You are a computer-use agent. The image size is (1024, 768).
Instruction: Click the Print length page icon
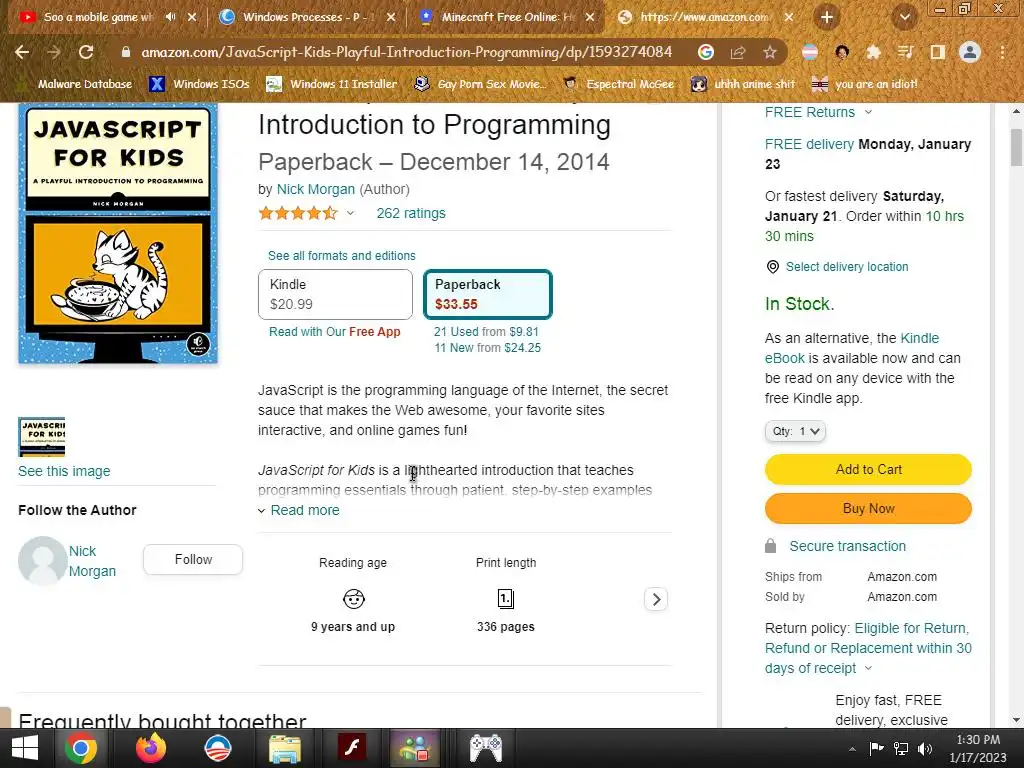click(x=505, y=598)
